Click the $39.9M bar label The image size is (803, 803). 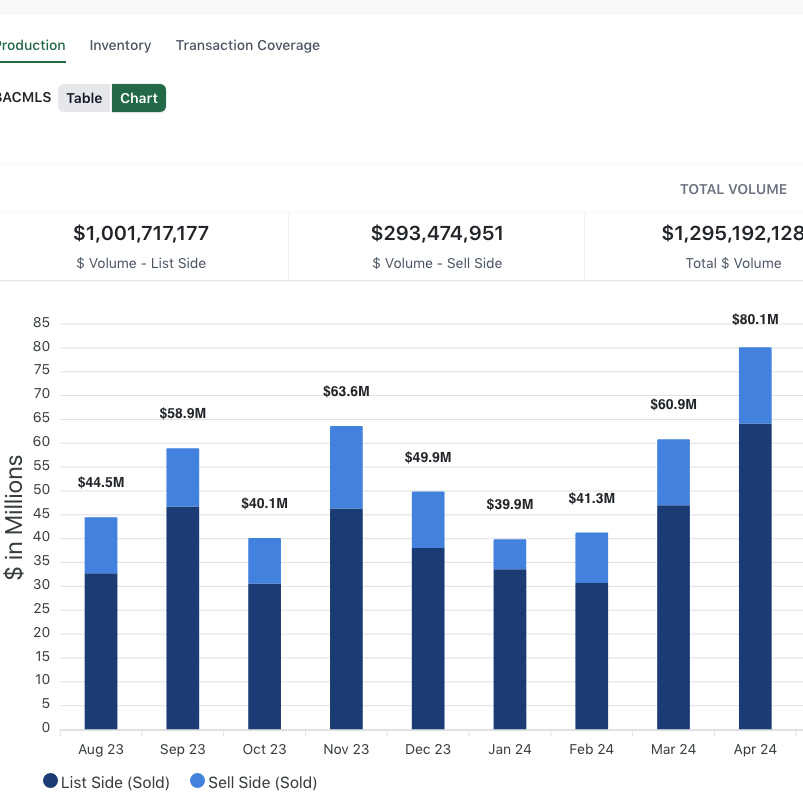point(510,504)
